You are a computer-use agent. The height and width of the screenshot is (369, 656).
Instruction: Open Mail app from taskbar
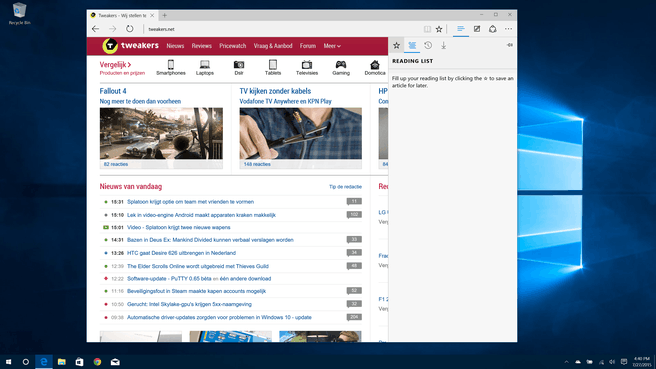tap(115, 362)
